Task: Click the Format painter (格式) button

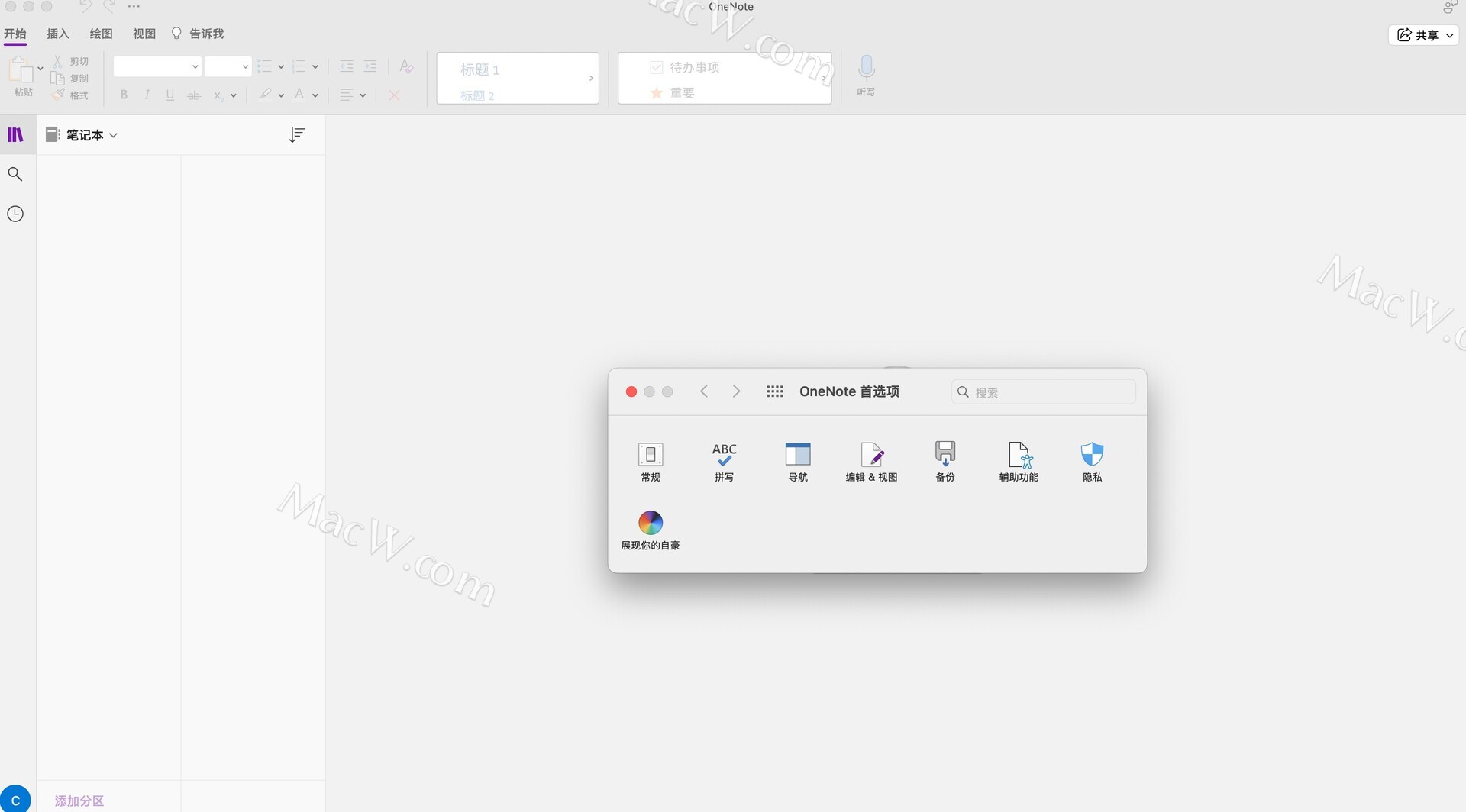Action: (70, 95)
